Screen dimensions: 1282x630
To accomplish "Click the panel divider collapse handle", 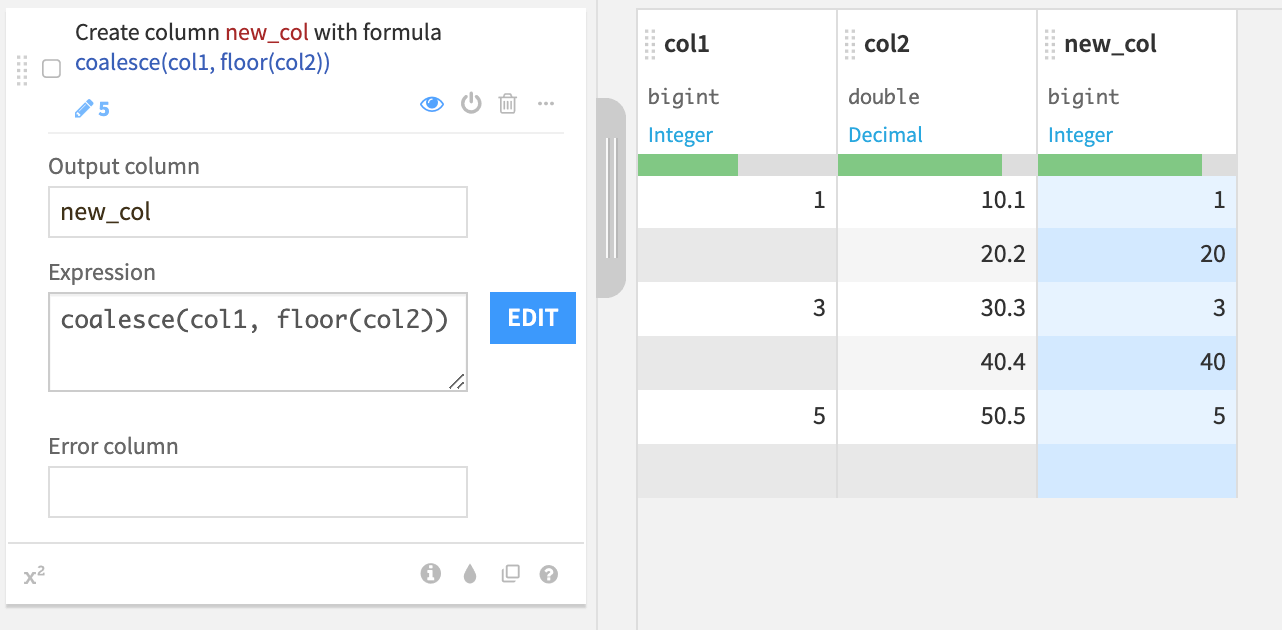I will pos(611,198).
